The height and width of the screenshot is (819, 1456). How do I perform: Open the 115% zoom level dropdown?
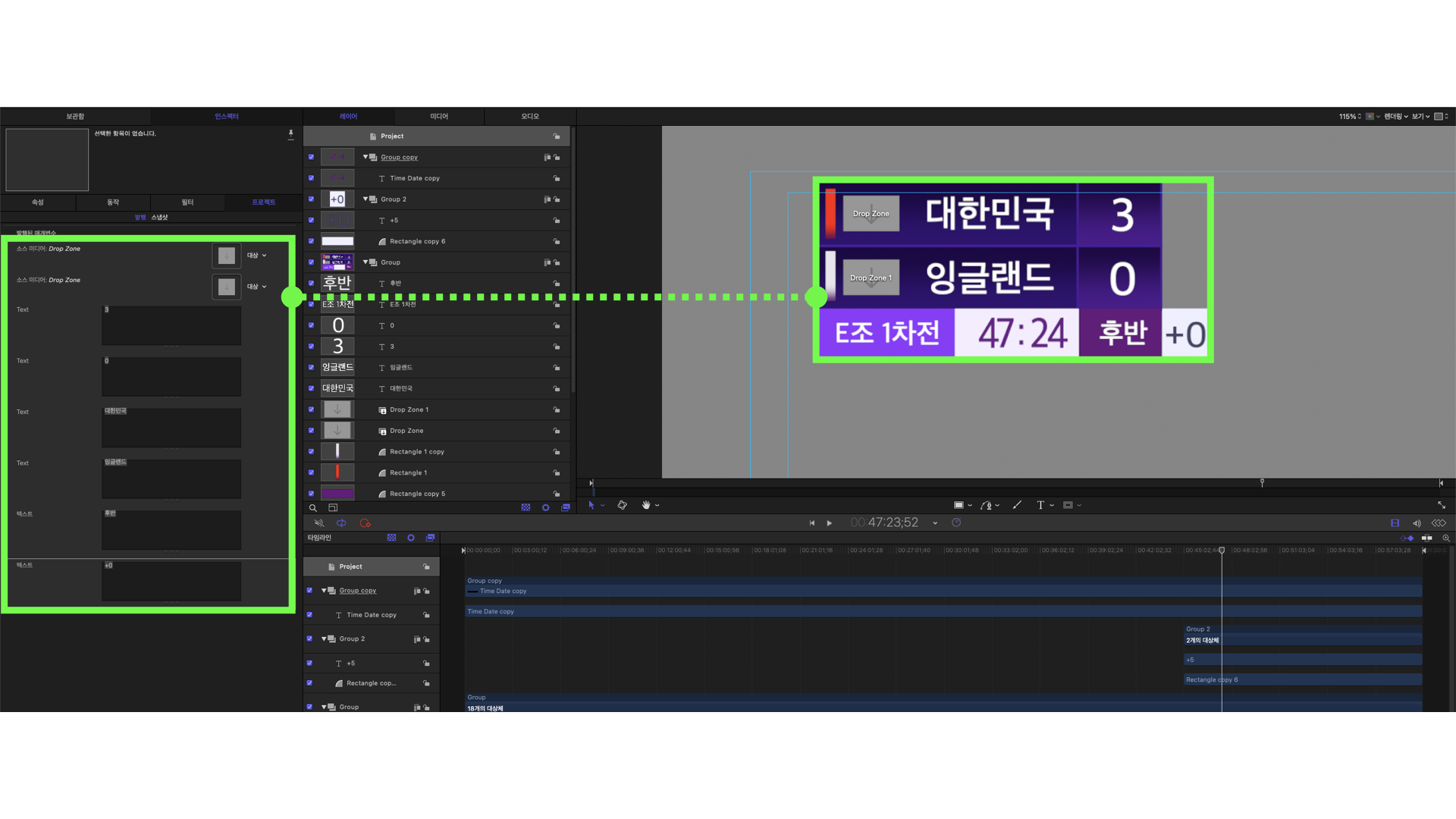[1350, 117]
